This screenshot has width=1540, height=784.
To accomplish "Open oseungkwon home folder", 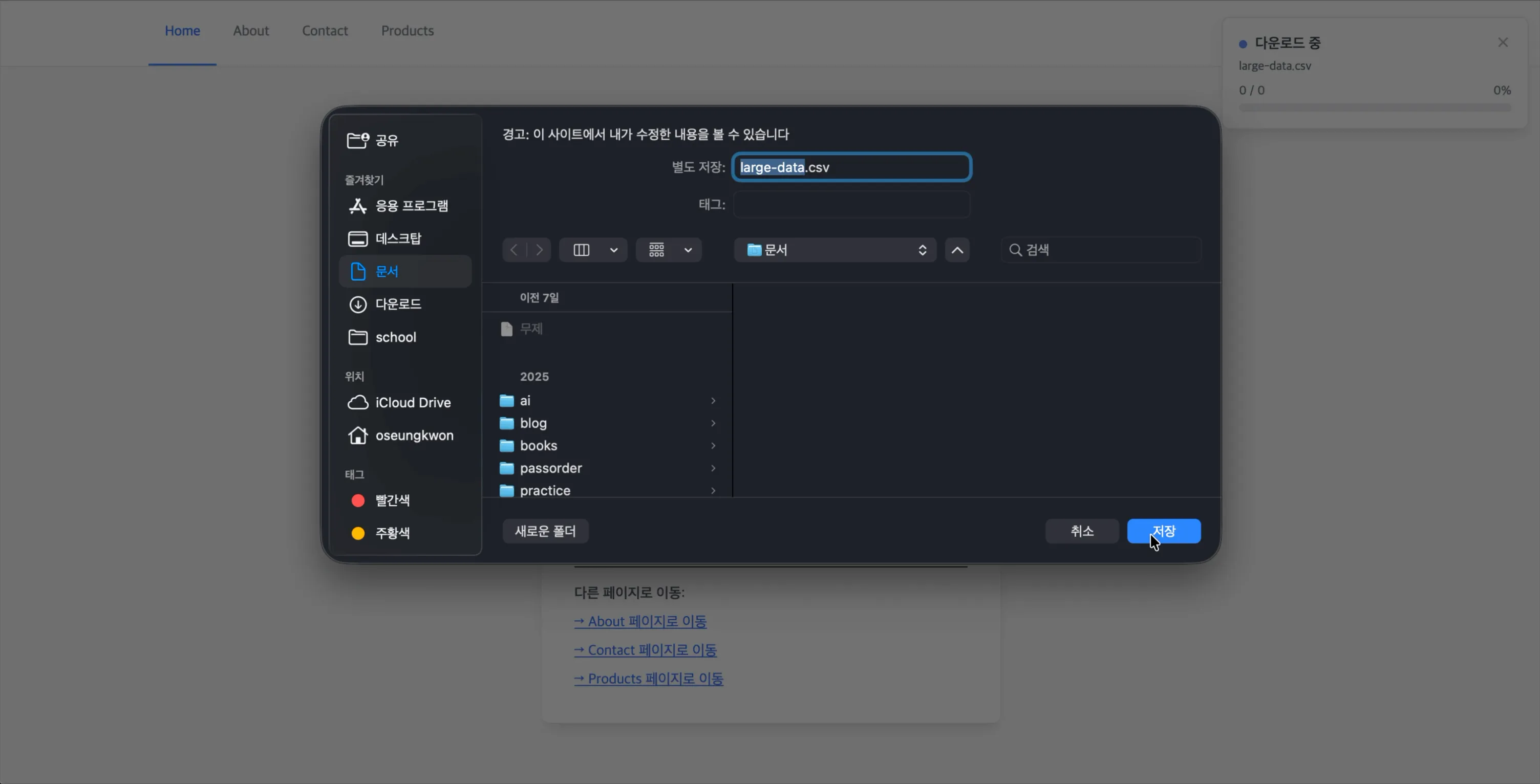I will (x=405, y=435).
